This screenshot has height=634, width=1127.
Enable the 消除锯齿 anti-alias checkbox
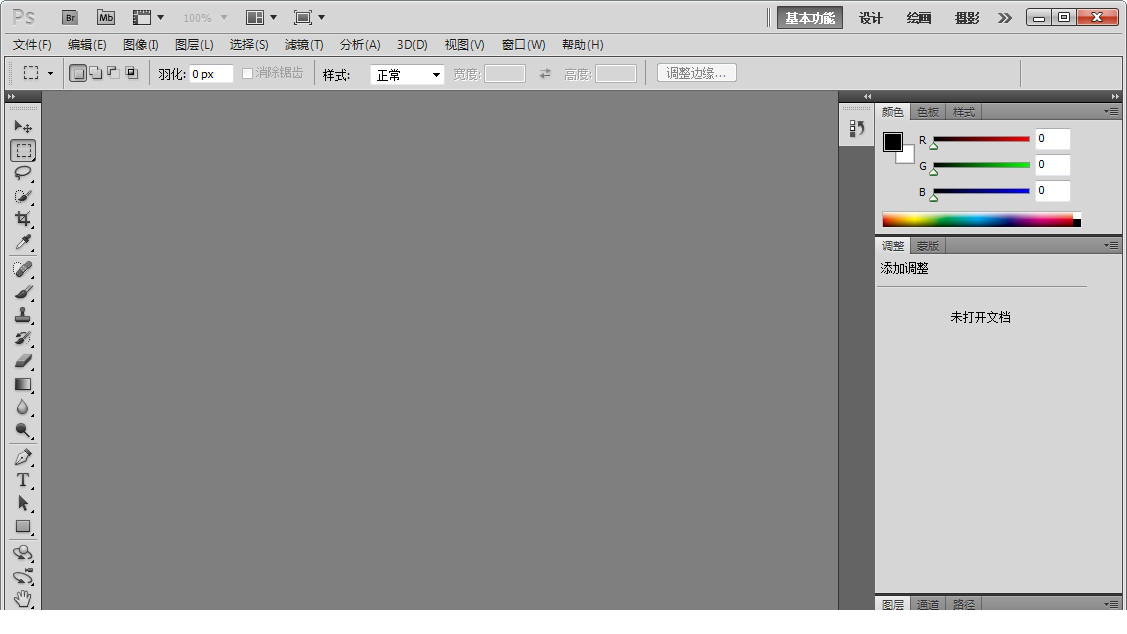point(248,74)
